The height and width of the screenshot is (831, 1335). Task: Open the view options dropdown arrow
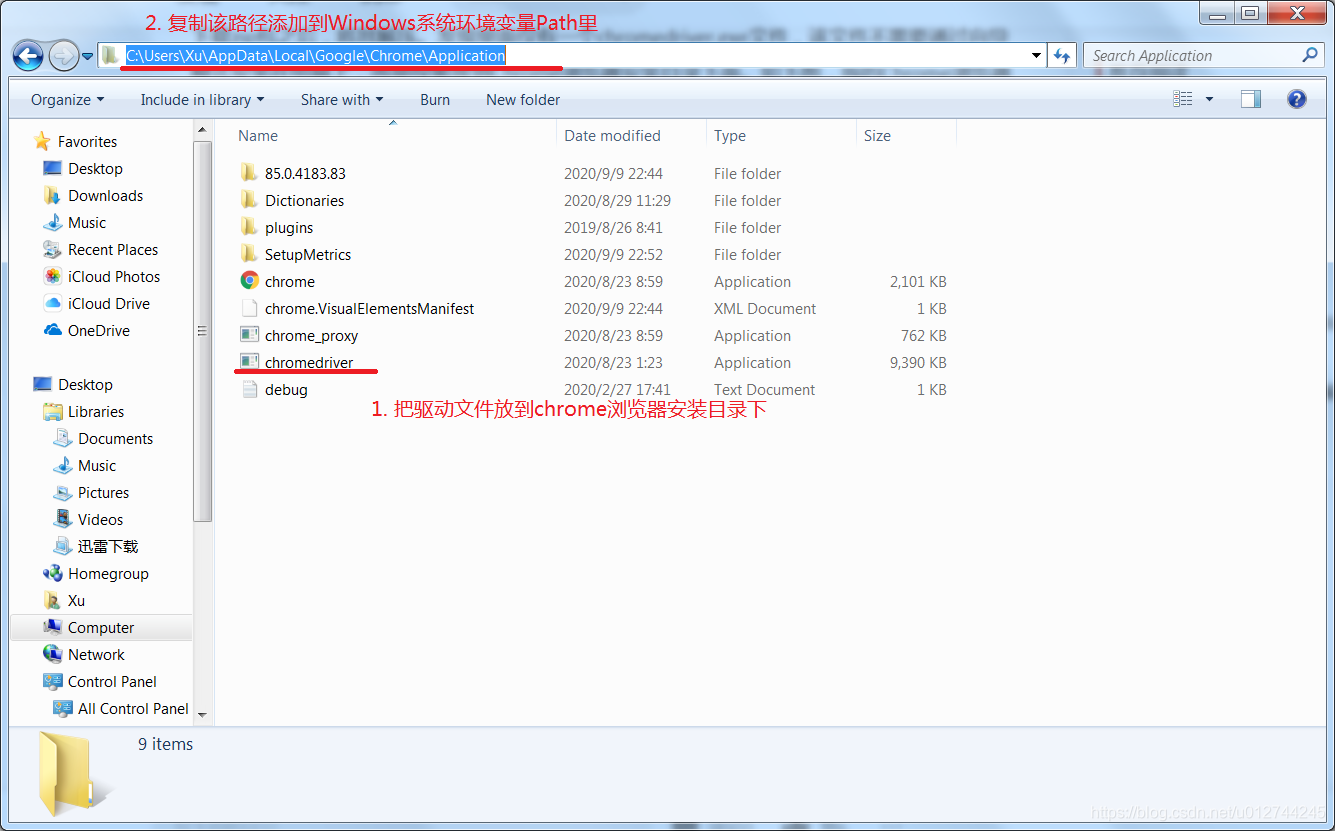[1209, 99]
